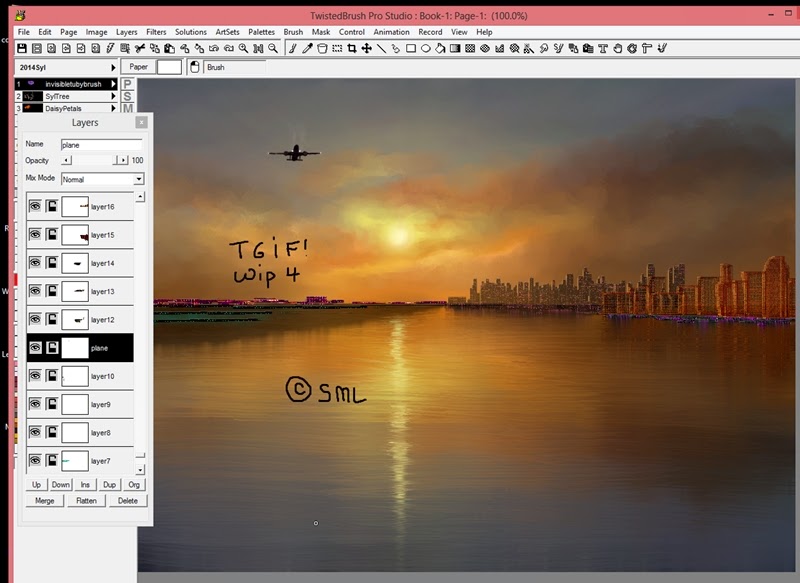Select the Rectangle shape tool
Image resolution: width=800 pixels, height=583 pixels.
pos(411,48)
